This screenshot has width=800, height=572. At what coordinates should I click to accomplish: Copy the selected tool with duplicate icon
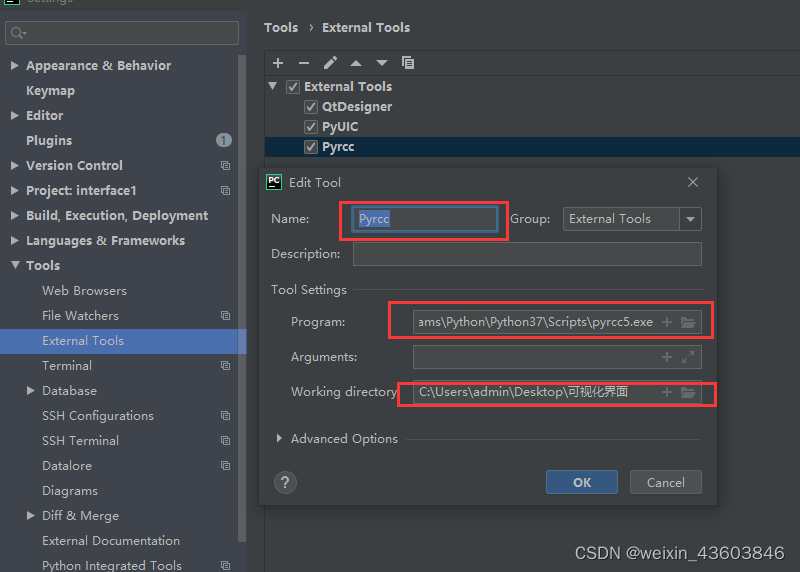[x=408, y=63]
